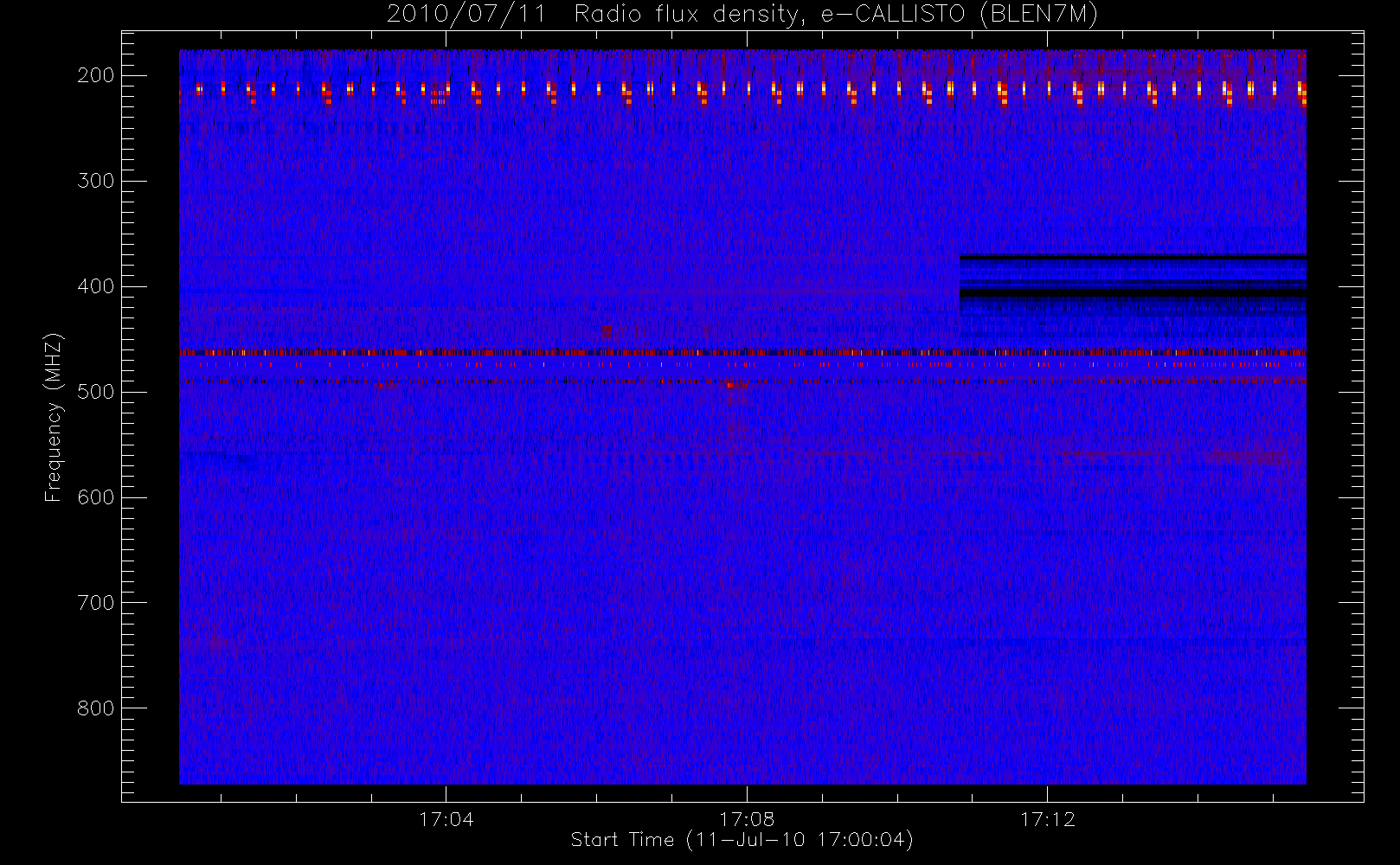Select the 17:08 time tick label
This screenshot has height=865, width=1400.
747,819
